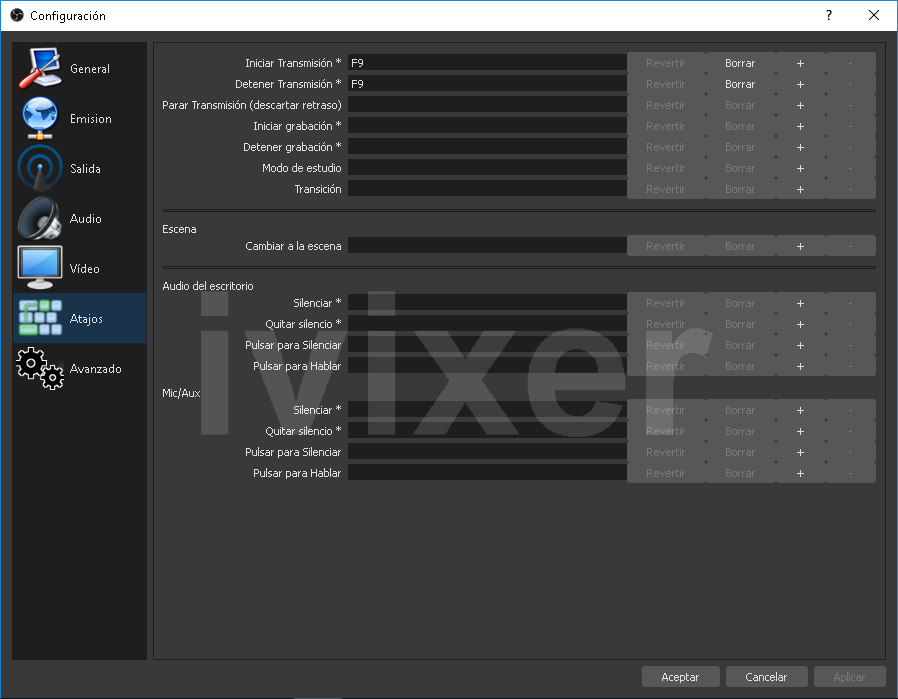Clear the Iniciar Transmisión hotkey with Borrar

(x=740, y=63)
